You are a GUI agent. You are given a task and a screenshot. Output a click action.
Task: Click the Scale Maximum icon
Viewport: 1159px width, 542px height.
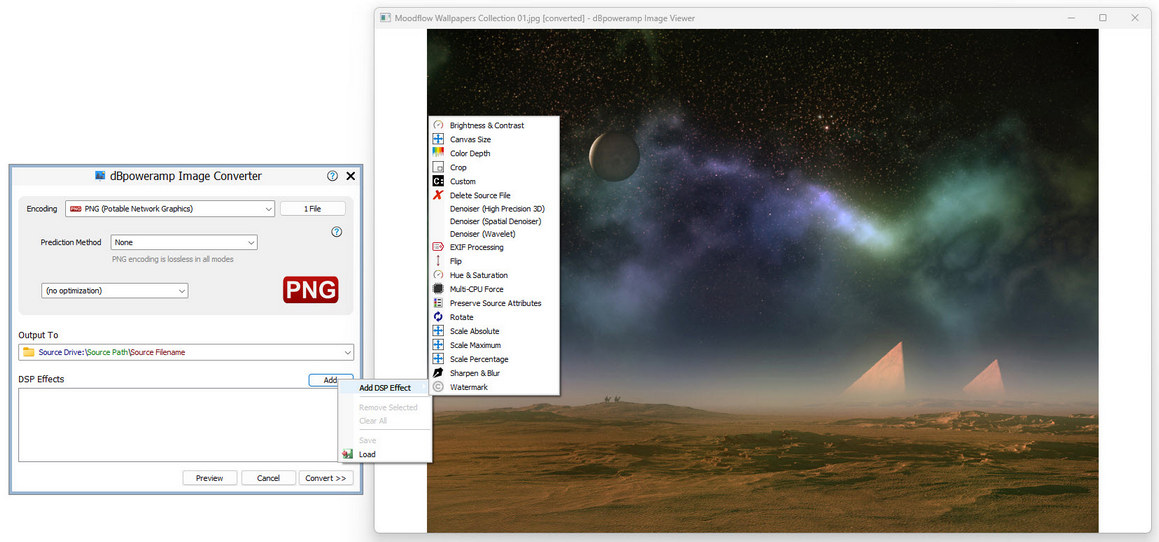click(x=438, y=345)
